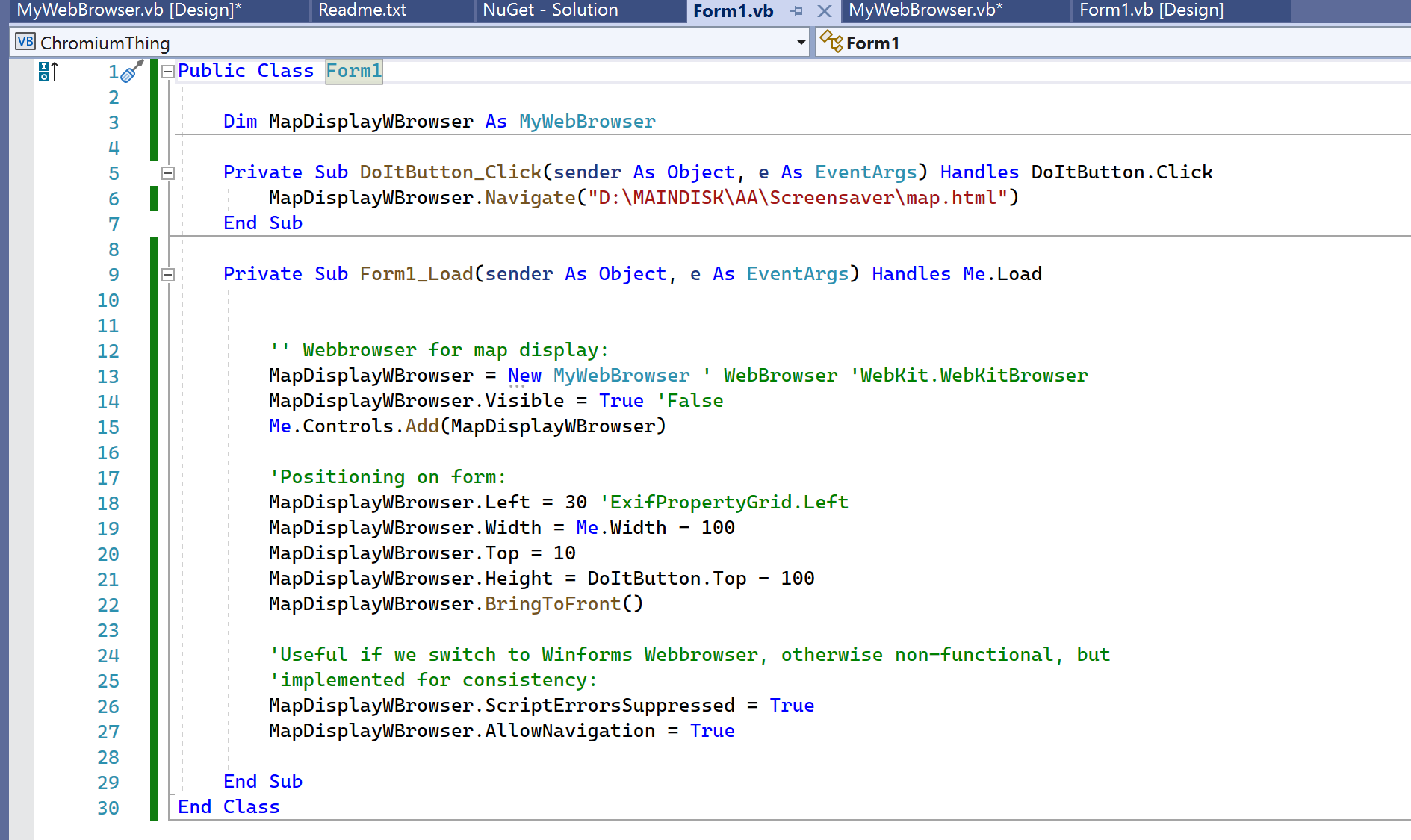This screenshot has height=840, width=1411.
Task: Click the 'False comment on line 14
Action: point(690,401)
